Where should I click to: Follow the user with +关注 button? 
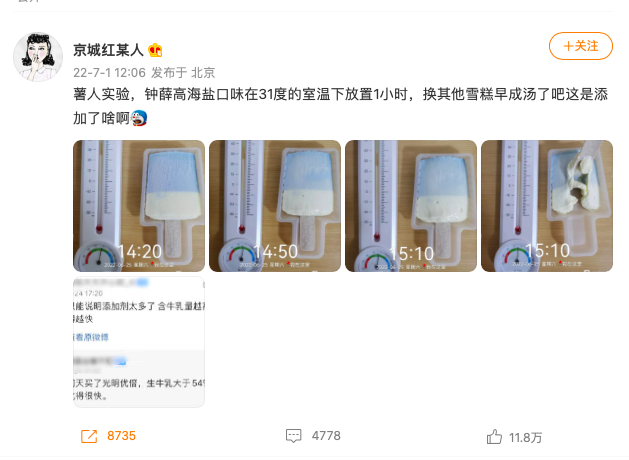[580, 46]
